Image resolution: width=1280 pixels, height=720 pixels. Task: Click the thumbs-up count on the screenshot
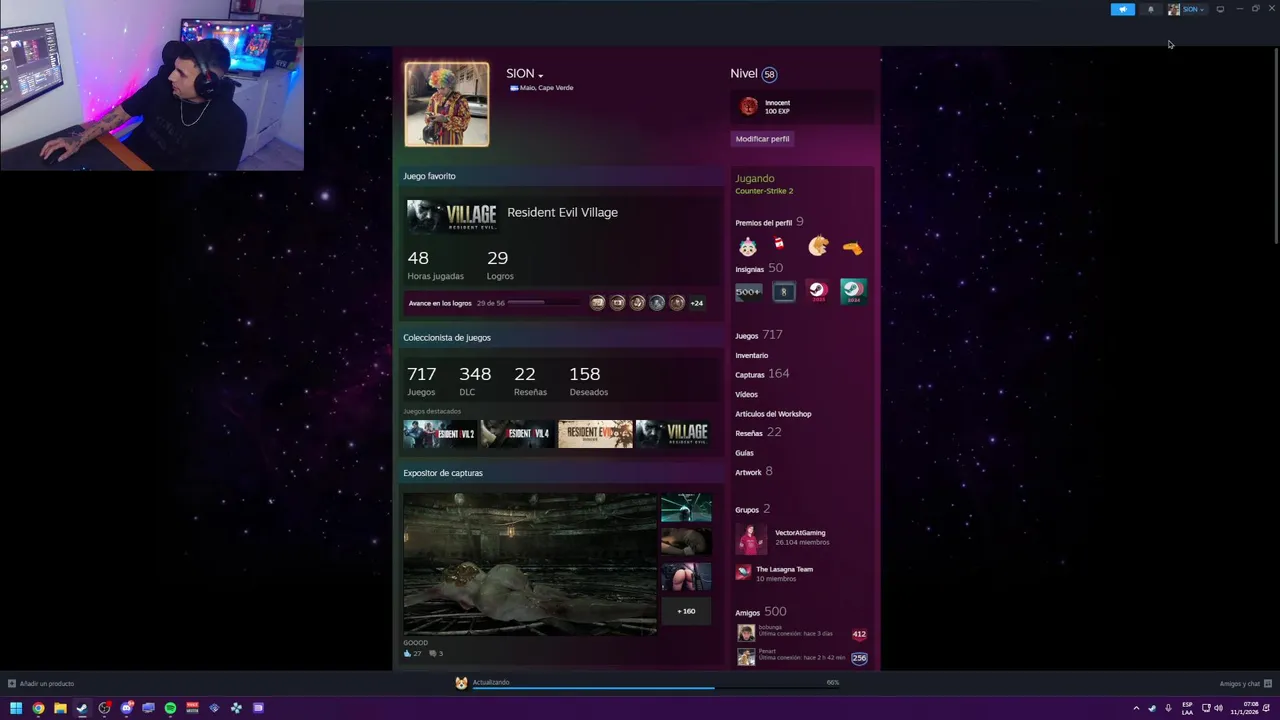pos(412,654)
